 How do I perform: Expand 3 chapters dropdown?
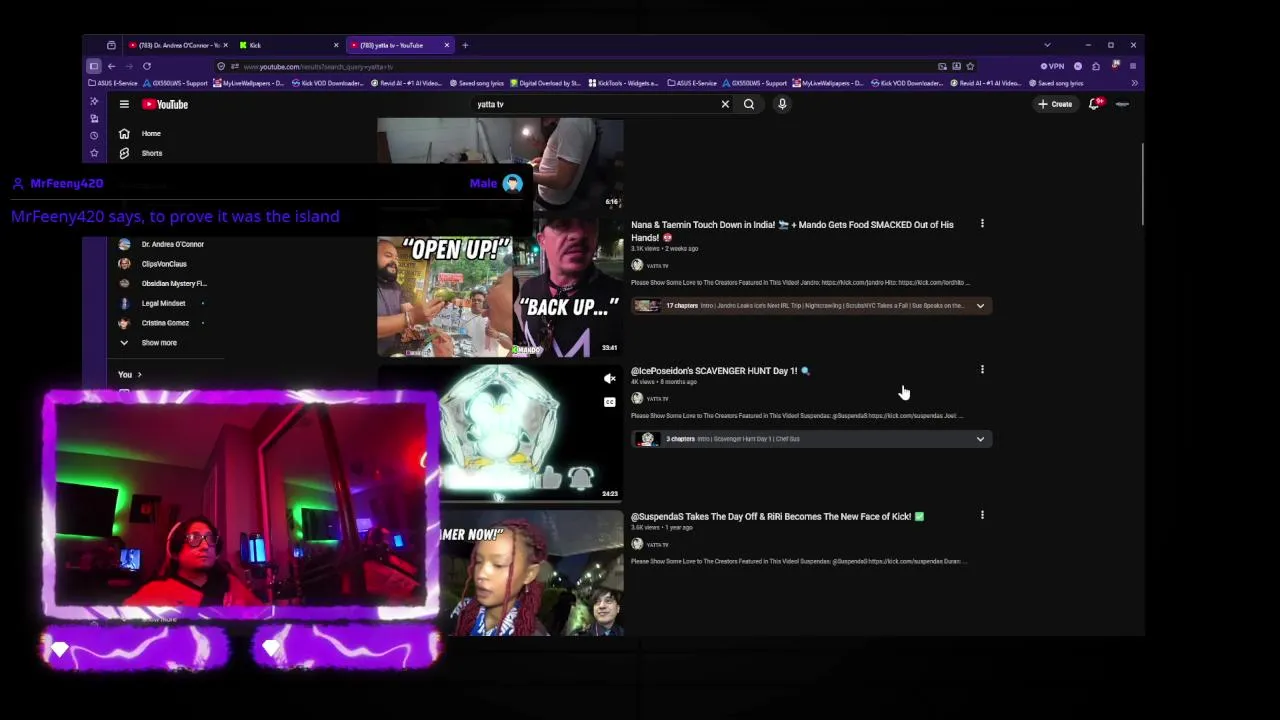pos(980,439)
